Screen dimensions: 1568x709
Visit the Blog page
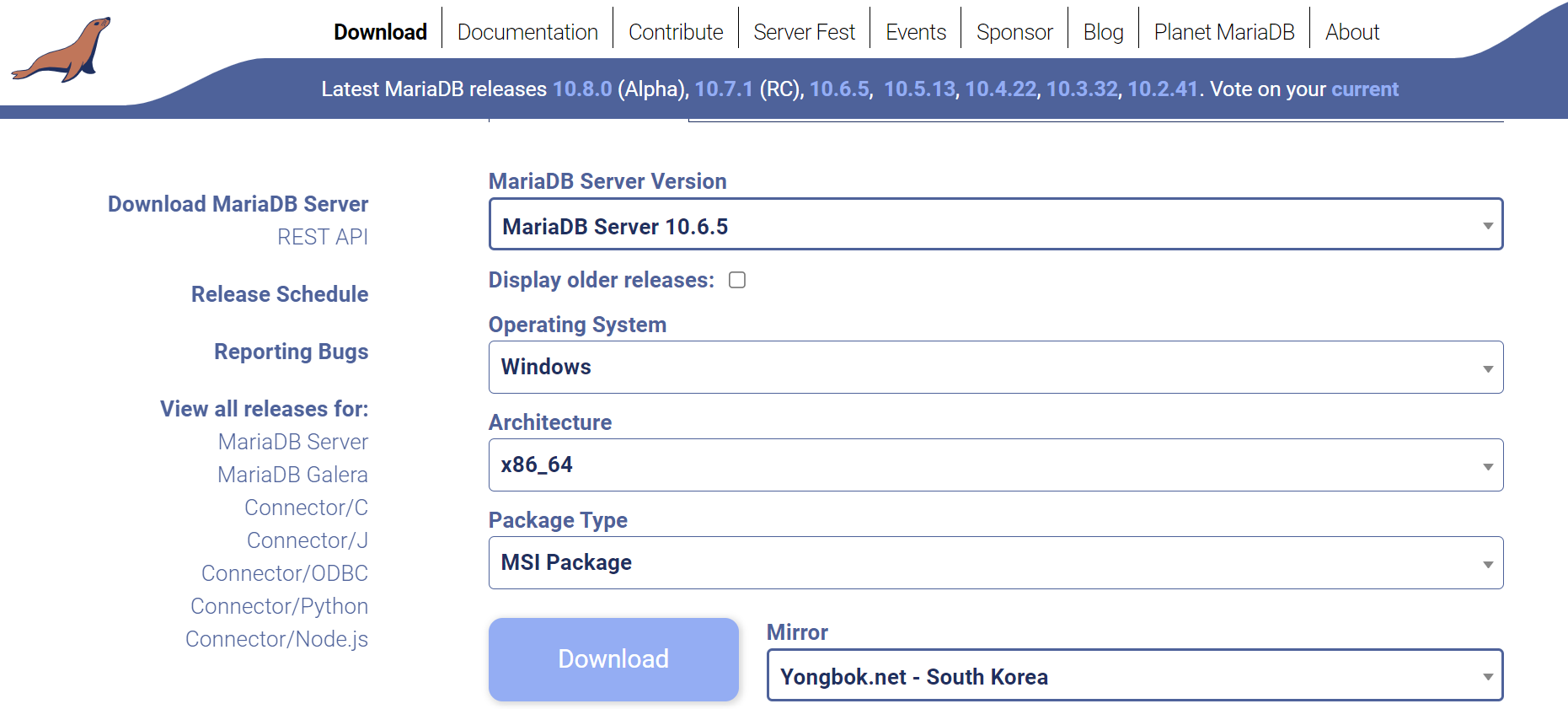pyautogui.click(x=1103, y=32)
